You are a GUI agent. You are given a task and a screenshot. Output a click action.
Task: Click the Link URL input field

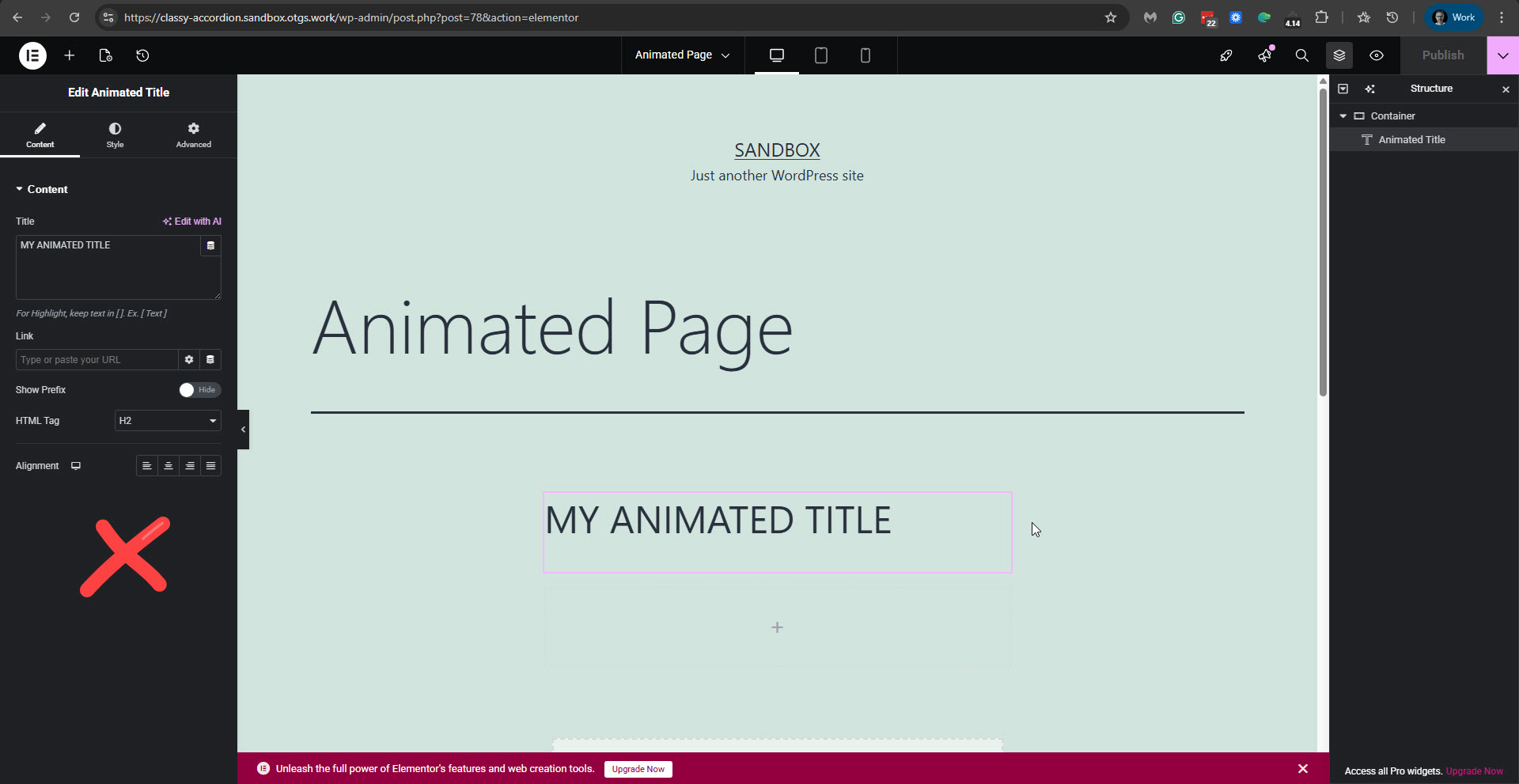point(97,360)
